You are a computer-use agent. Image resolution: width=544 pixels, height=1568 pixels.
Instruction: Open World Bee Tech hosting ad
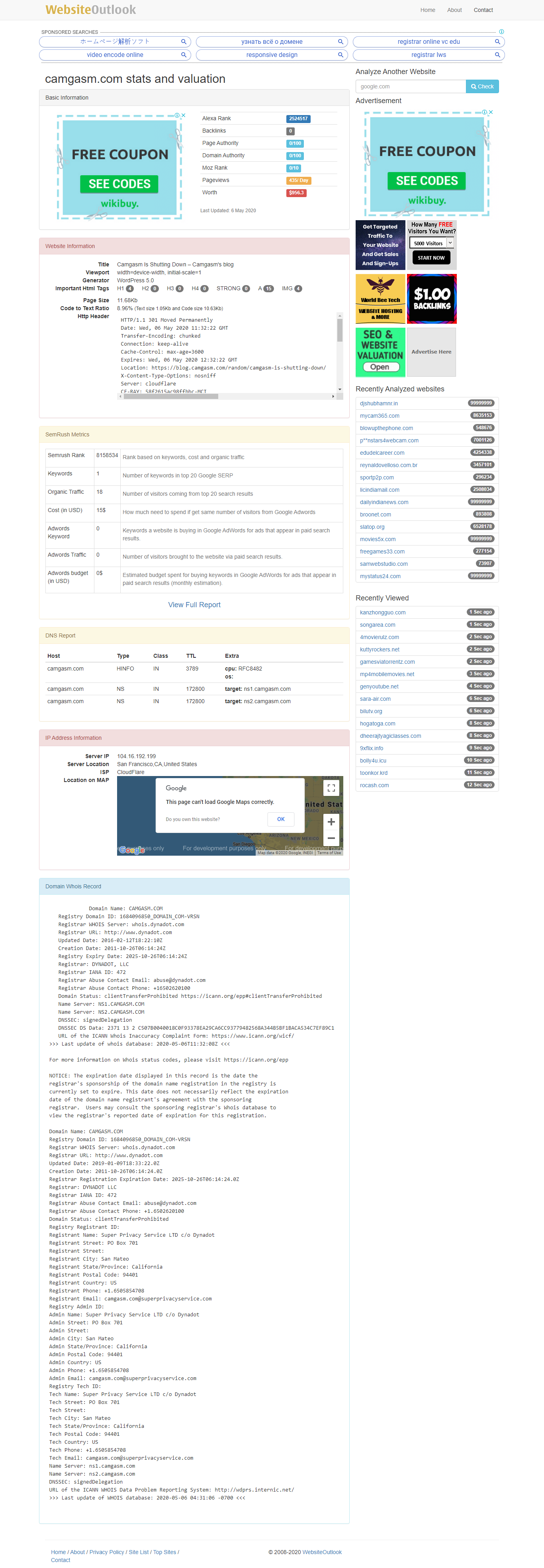[380, 298]
